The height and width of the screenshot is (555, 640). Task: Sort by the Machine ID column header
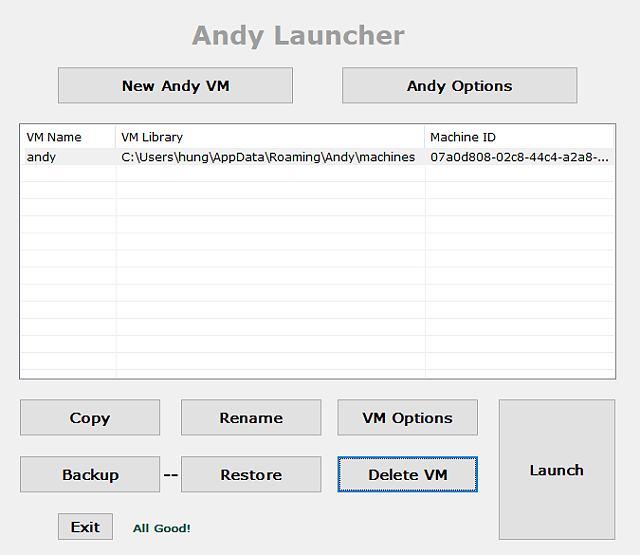pos(519,137)
